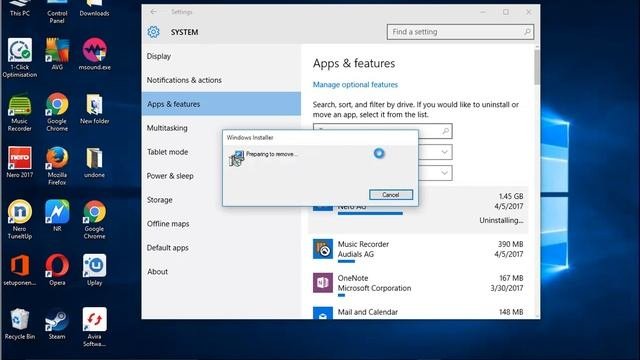Click the search magnifier in Find a setting
Screen dimensions: 640x360
pyautogui.click(x=527, y=32)
